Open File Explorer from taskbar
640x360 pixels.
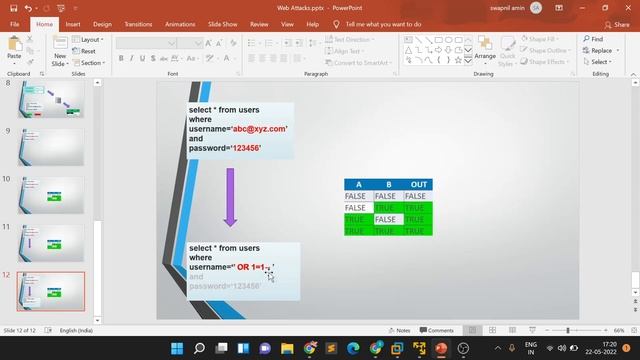tap(287, 348)
